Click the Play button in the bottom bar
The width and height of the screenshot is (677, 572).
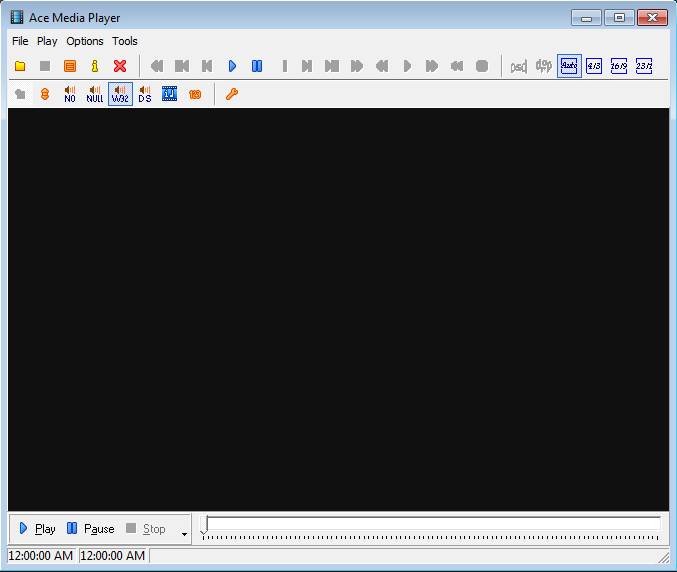[37, 528]
